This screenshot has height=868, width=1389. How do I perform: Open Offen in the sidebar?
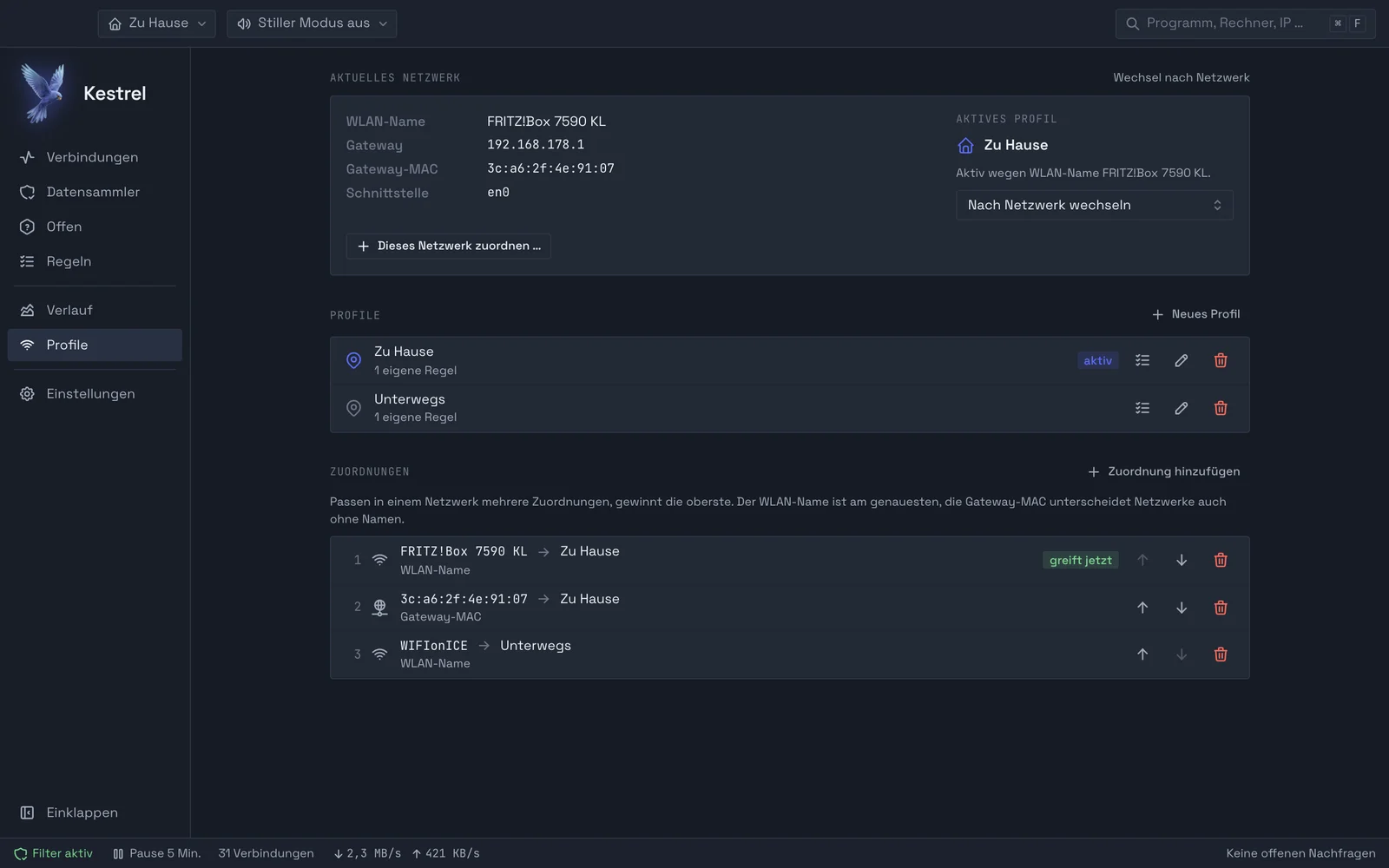[x=95, y=227]
